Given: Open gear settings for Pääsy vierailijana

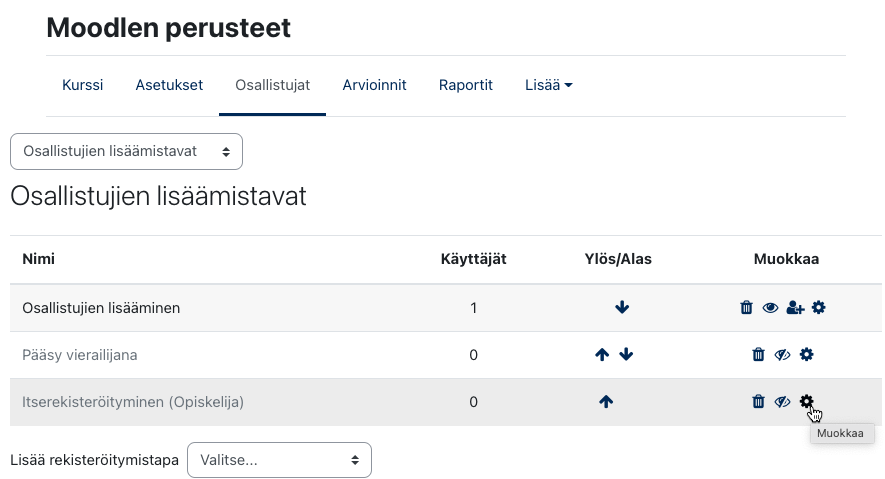Looking at the screenshot, I should 807,354.
